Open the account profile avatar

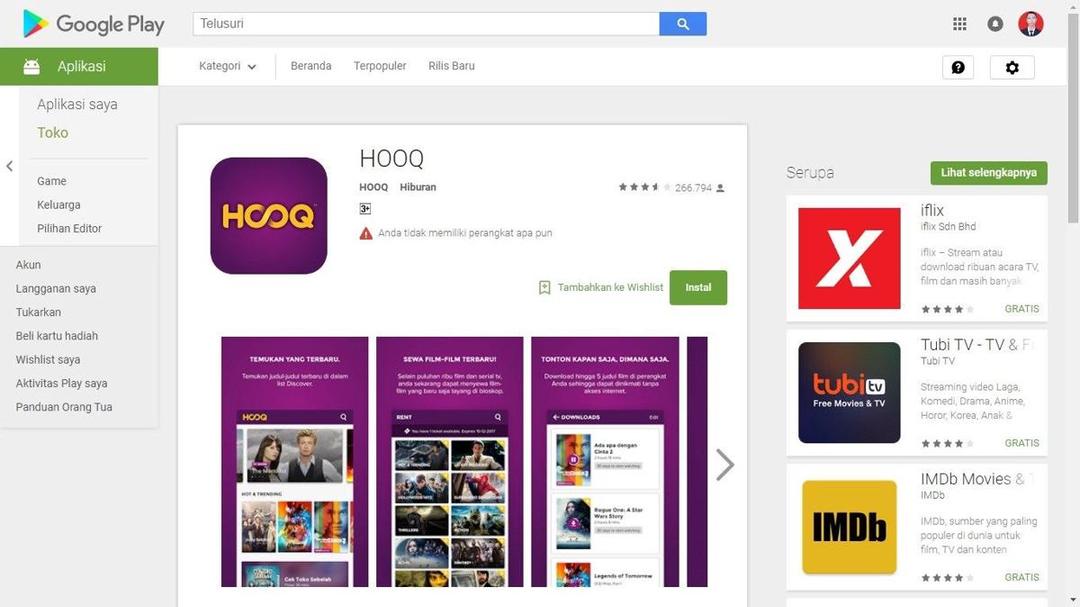click(x=1031, y=24)
